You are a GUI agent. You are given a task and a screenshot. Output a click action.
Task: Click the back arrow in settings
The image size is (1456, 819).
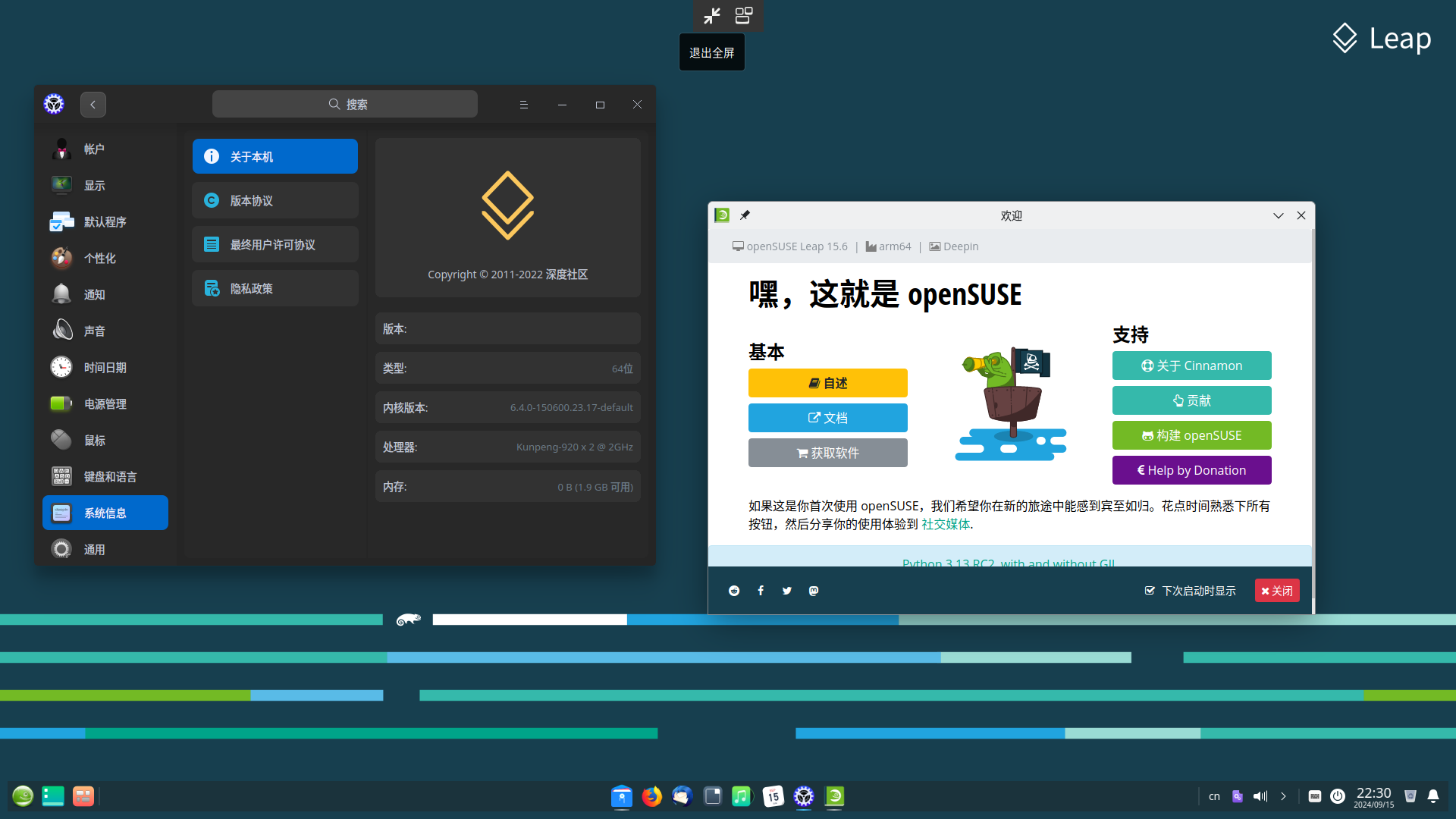93,105
